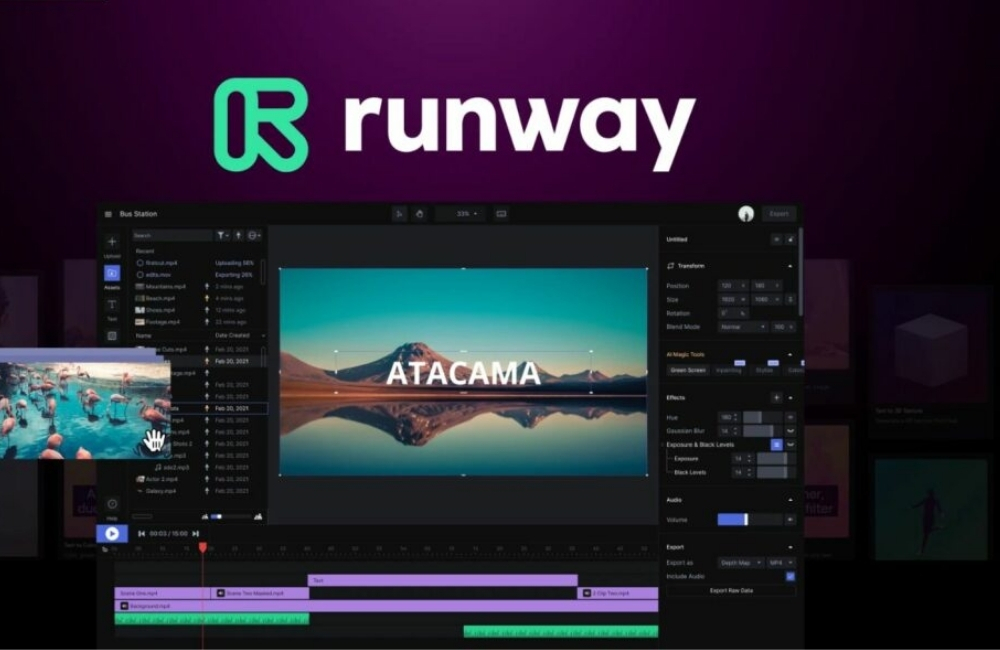
Task: Open the hamburger menu beside Bus Station
Action: (108, 214)
